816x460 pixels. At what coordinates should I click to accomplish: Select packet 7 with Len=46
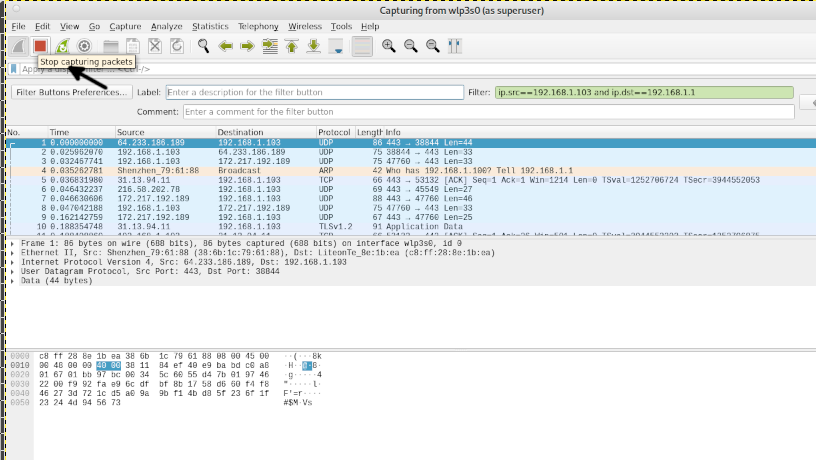click(x=411, y=199)
